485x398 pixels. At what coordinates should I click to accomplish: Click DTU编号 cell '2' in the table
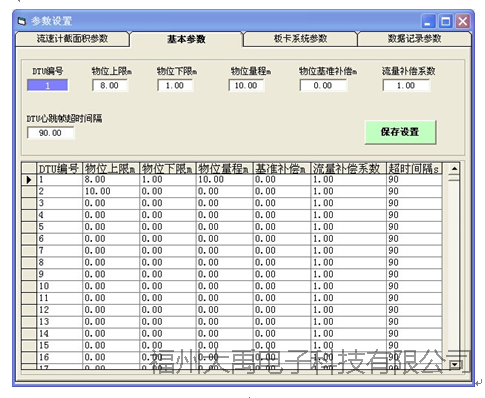pos(59,192)
